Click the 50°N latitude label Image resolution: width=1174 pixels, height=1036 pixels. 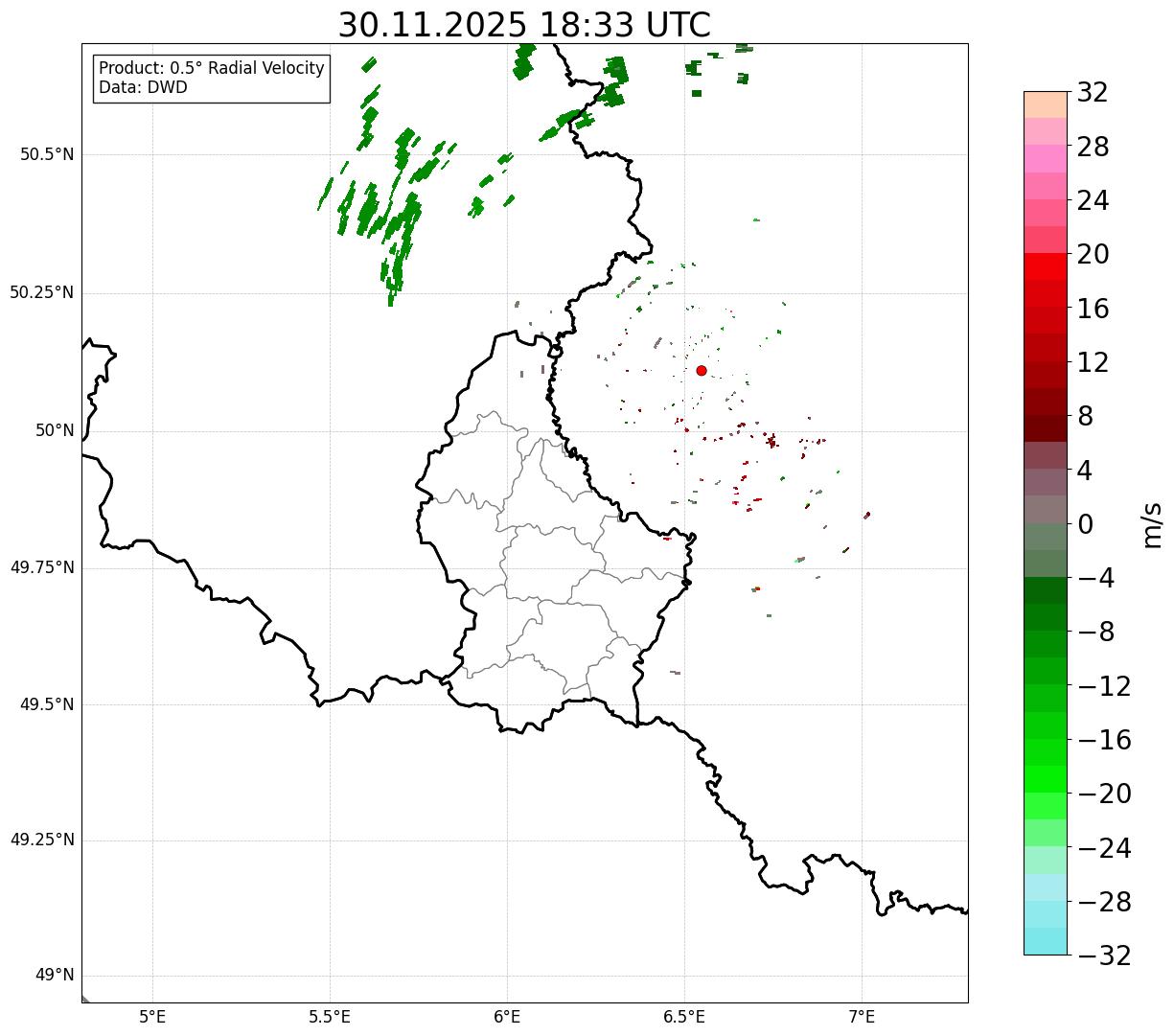[x=55, y=430]
